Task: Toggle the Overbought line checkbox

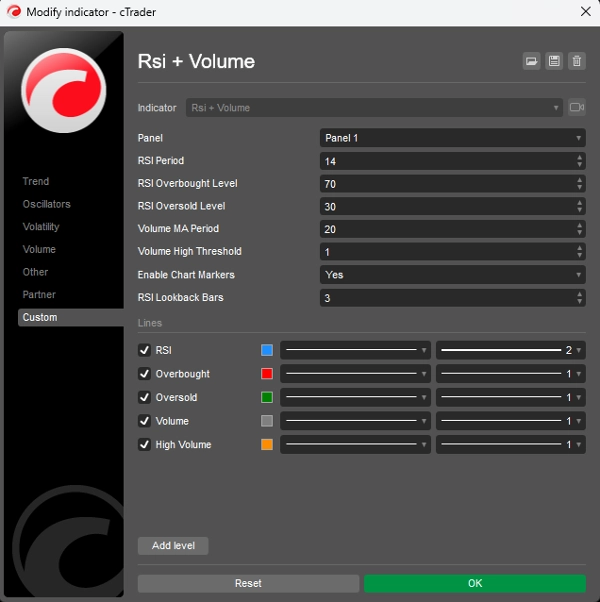Action: pyautogui.click(x=144, y=374)
